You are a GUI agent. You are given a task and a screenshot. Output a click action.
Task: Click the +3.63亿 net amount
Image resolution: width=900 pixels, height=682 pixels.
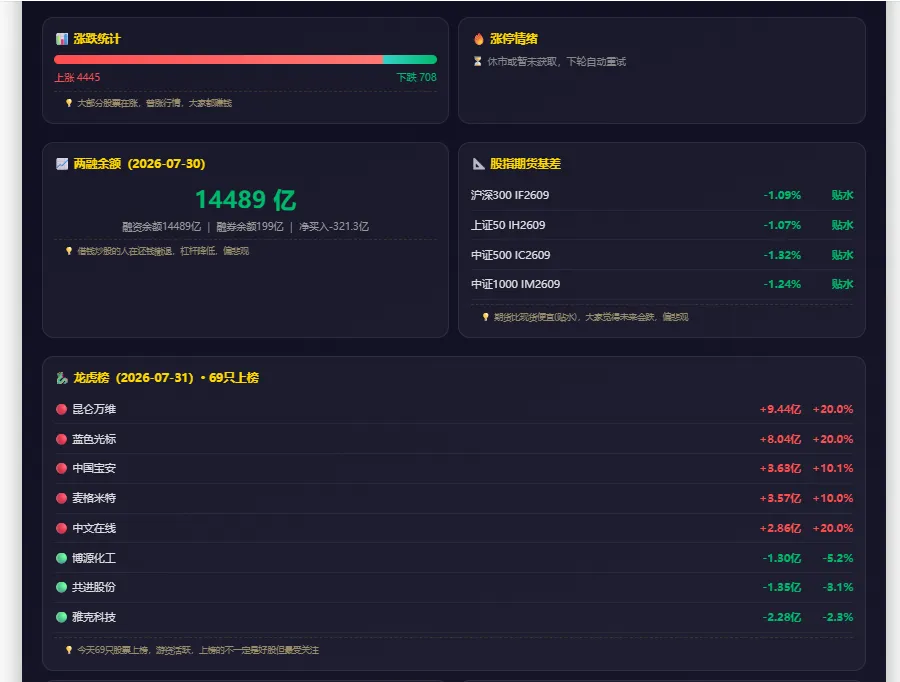[780, 468]
